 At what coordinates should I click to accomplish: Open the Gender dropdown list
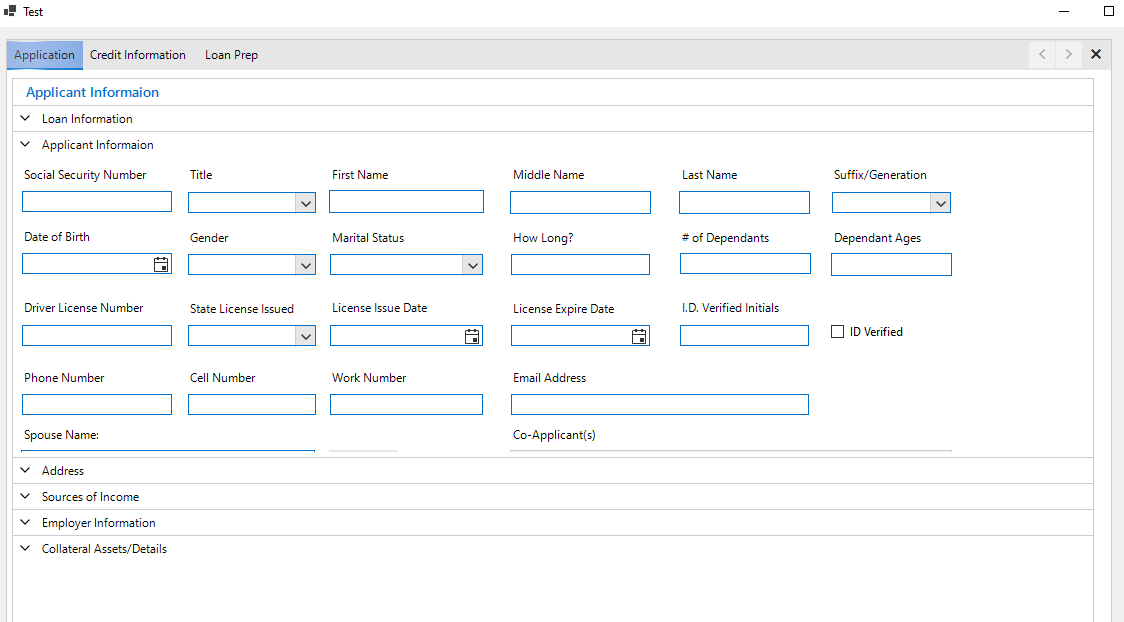[305, 265]
